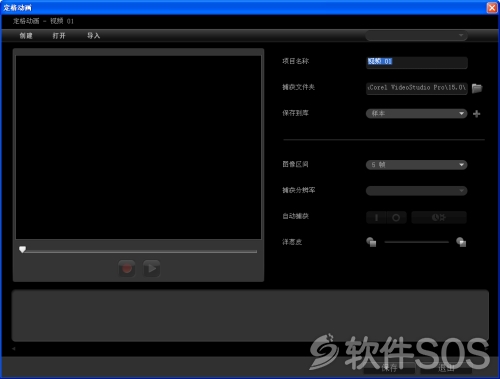Viewport: 500px width, 379px height.
Task: Expand the 保存到库 library dropdown
Action: pyautogui.click(x=417, y=114)
